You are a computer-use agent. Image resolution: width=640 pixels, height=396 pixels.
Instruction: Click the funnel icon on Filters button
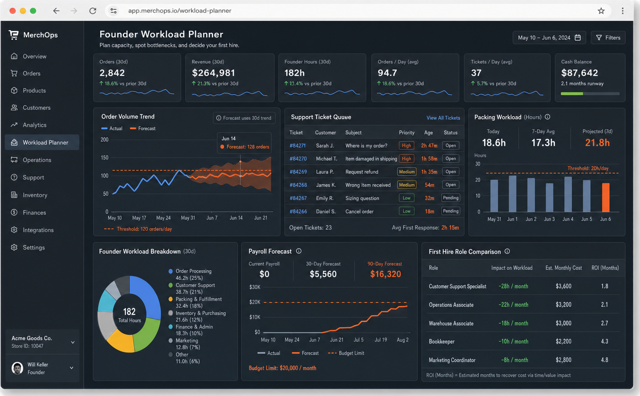pos(599,38)
